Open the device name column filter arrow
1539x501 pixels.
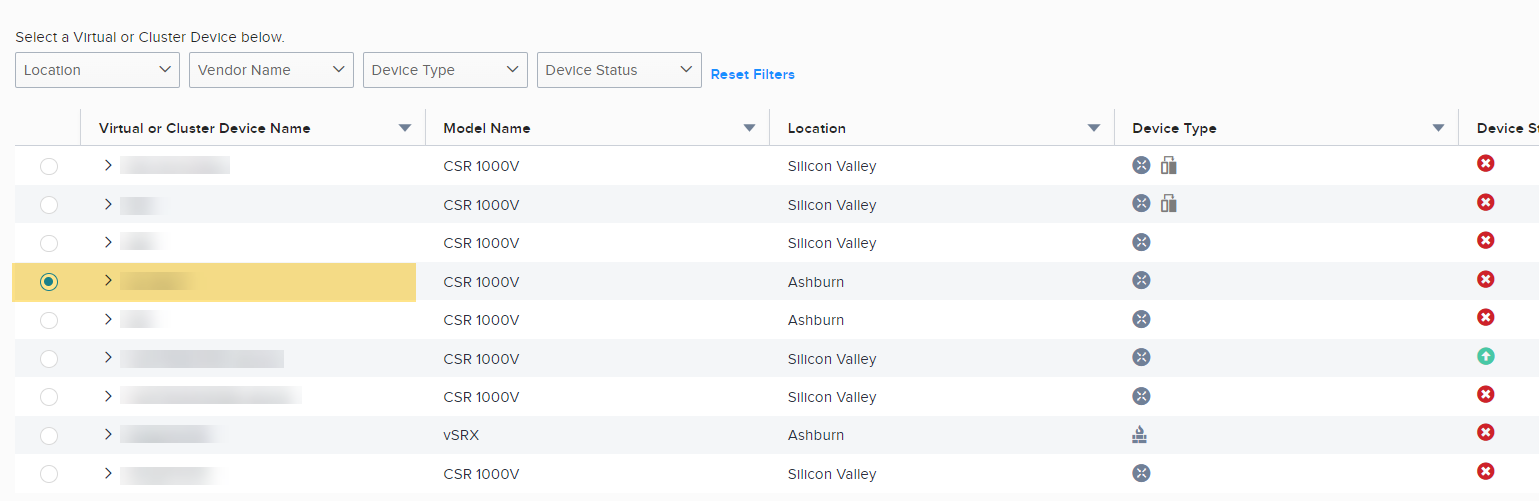coord(405,128)
